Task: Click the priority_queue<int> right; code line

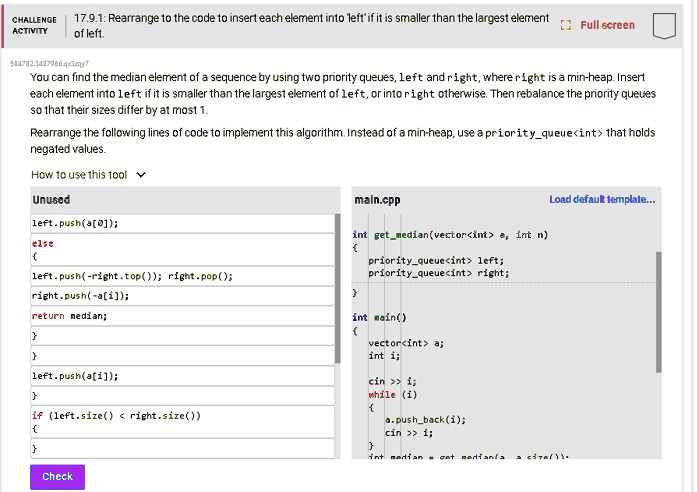Action: [438, 273]
